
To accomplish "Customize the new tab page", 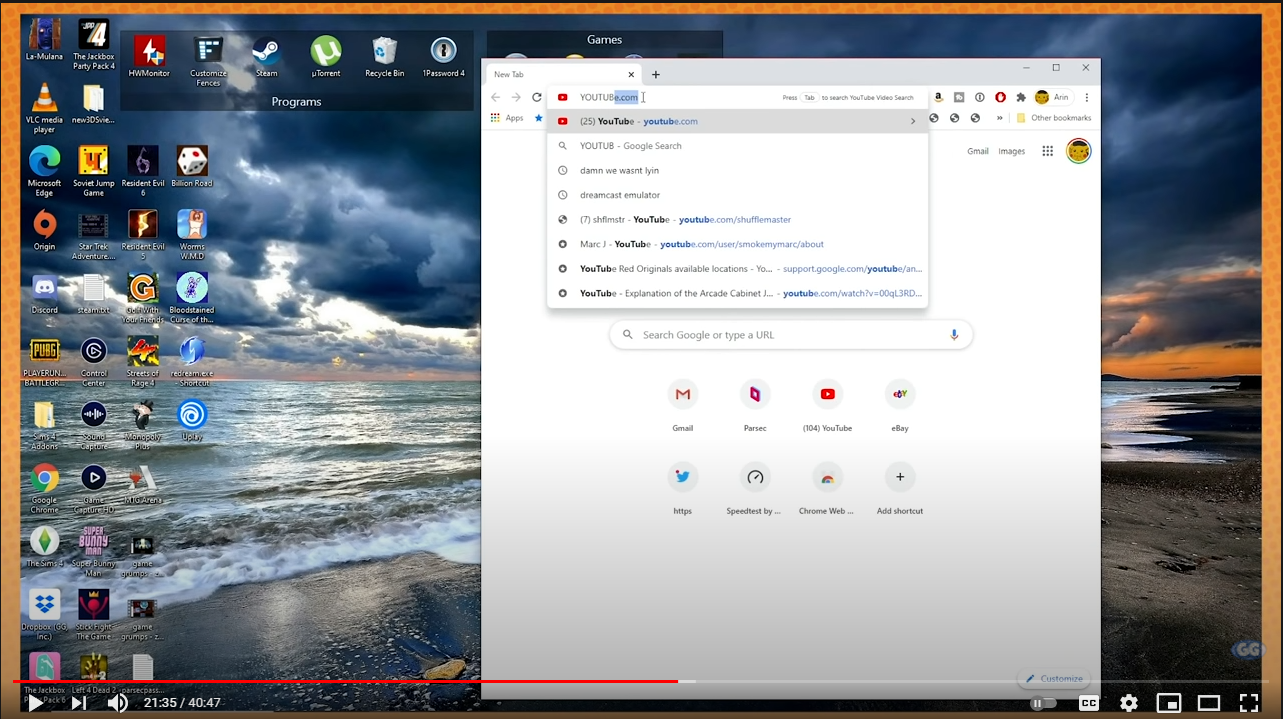I will (x=1054, y=678).
